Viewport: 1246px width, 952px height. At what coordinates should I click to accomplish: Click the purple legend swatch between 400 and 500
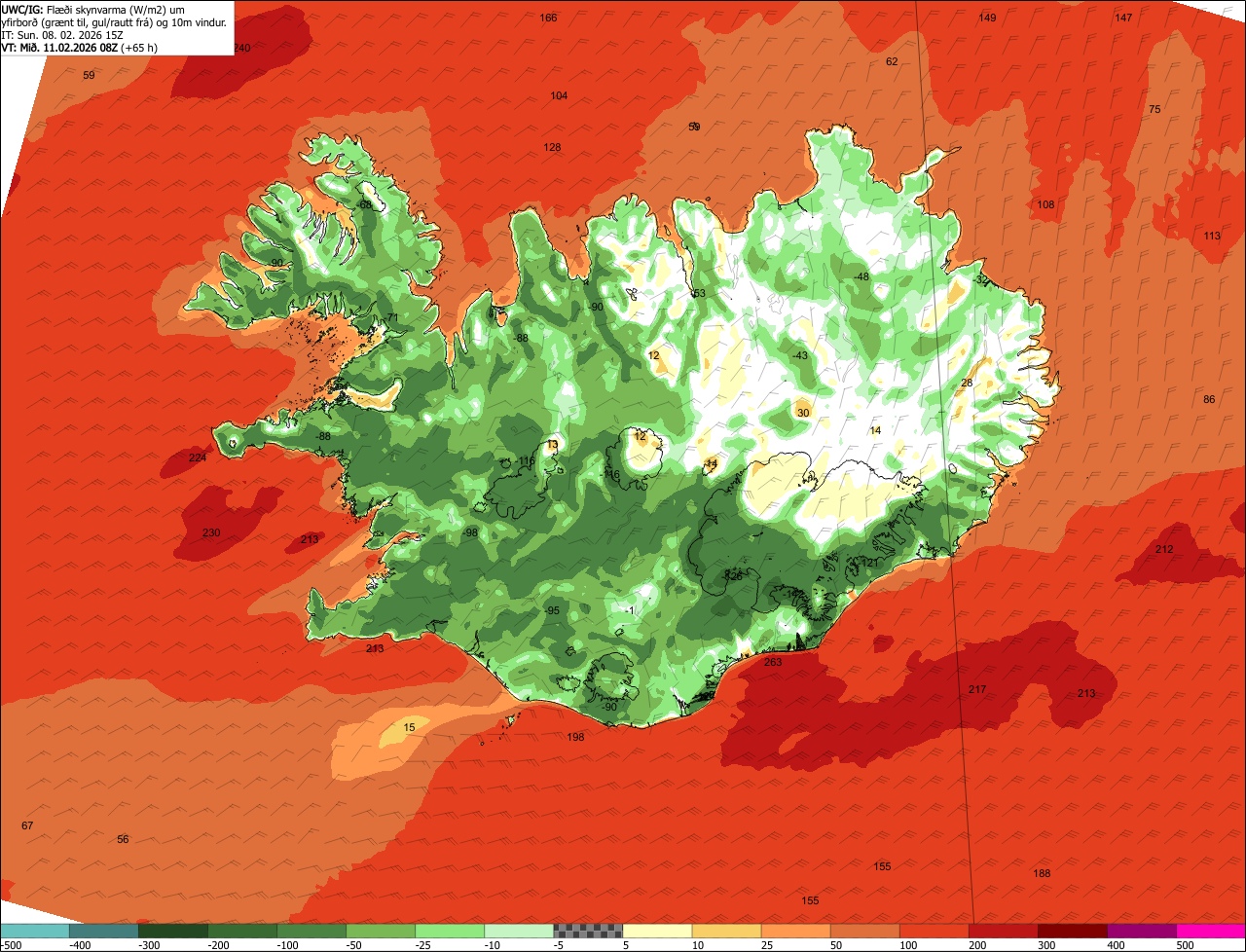(x=1142, y=931)
